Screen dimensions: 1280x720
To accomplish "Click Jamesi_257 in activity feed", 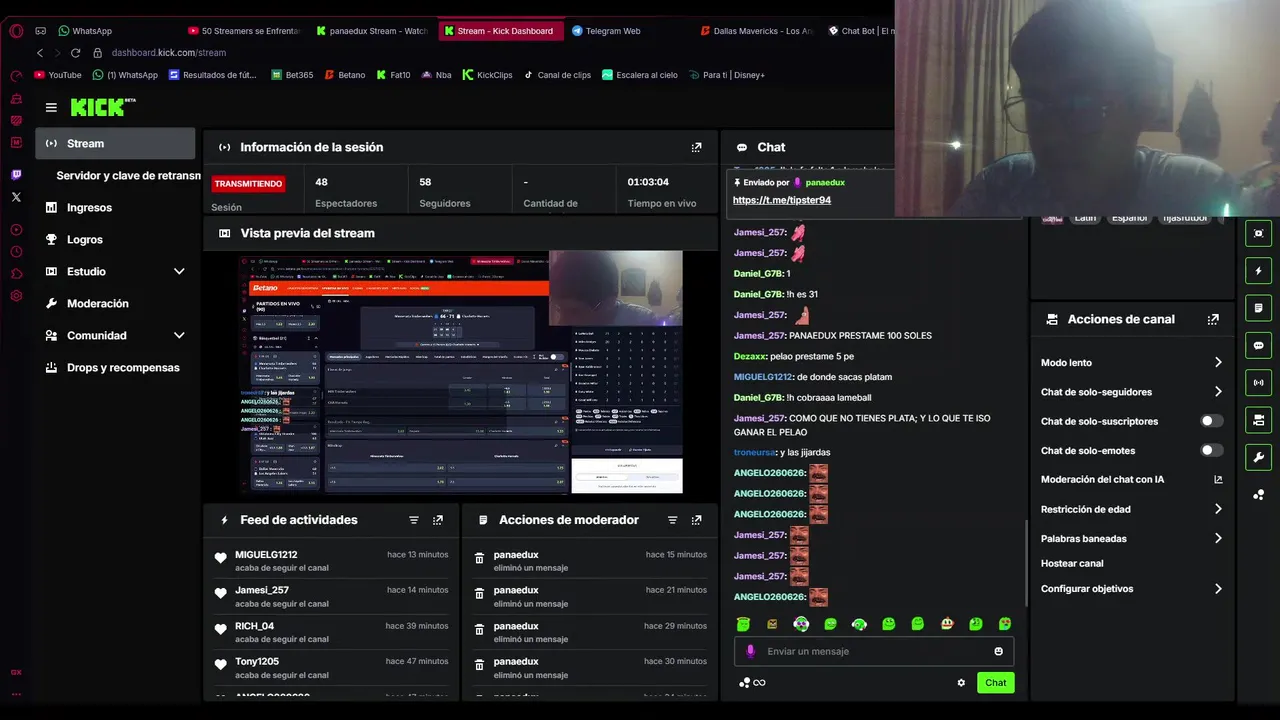I will tap(262, 590).
